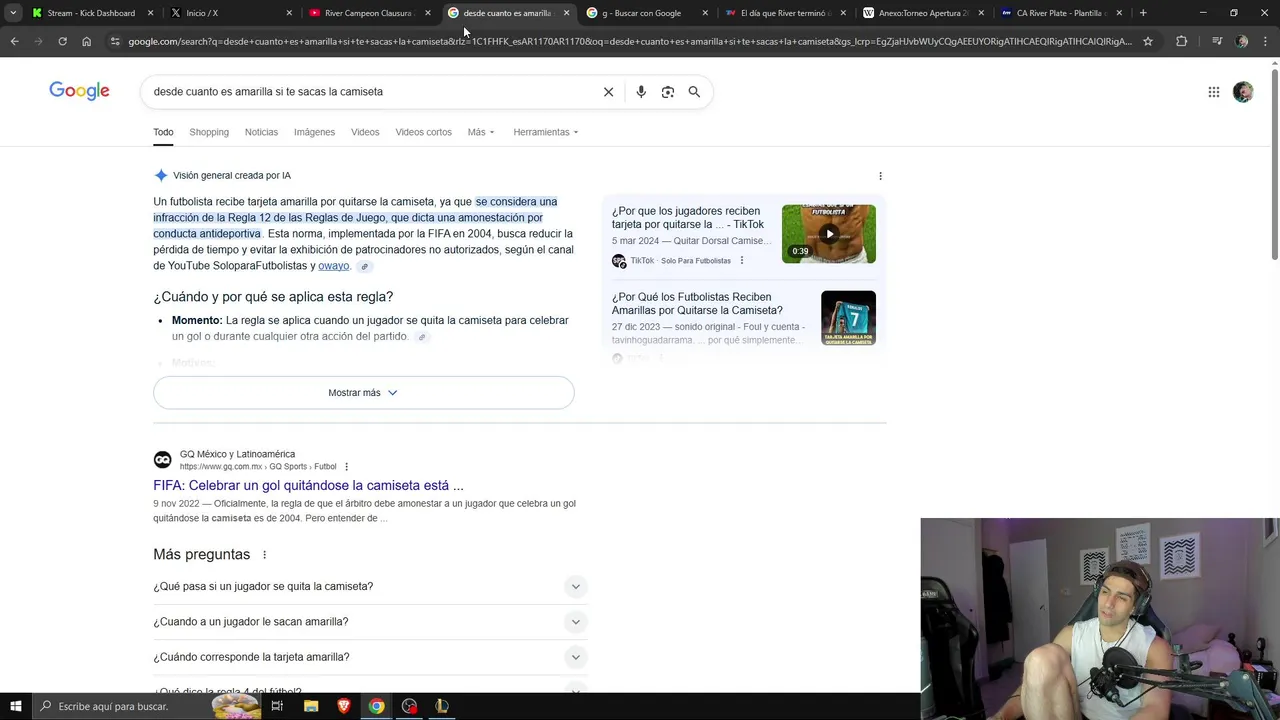Image resolution: width=1280 pixels, height=720 pixels.
Task: Open the Chrome profile picture in toolbar
Action: pos(1242,41)
